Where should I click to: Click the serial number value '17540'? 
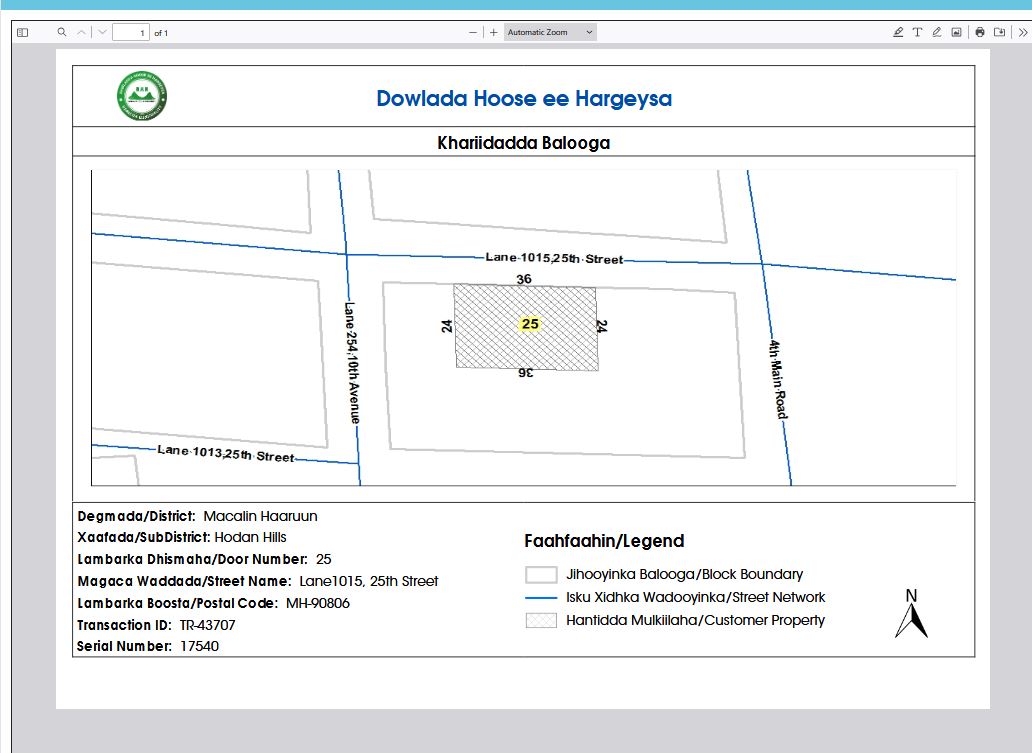[199, 646]
